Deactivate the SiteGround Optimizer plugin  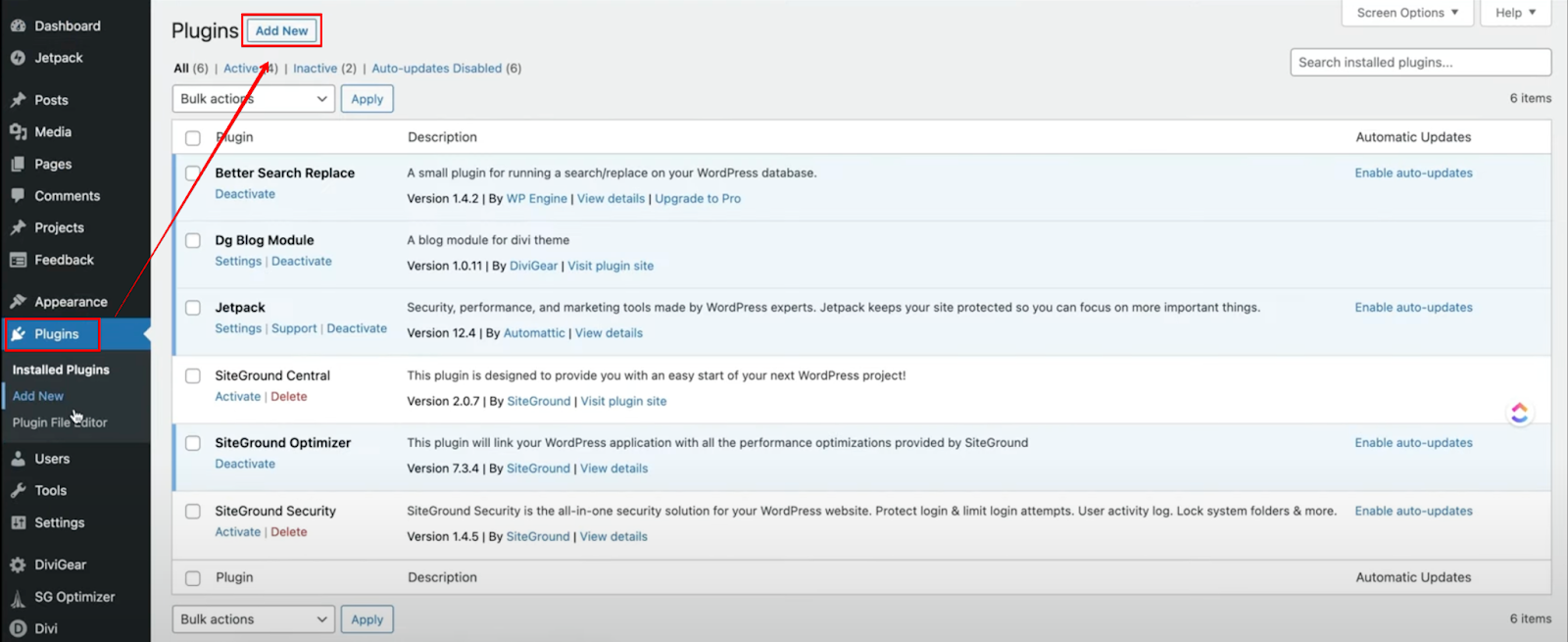pyautogui.click(x=245, y=465)
